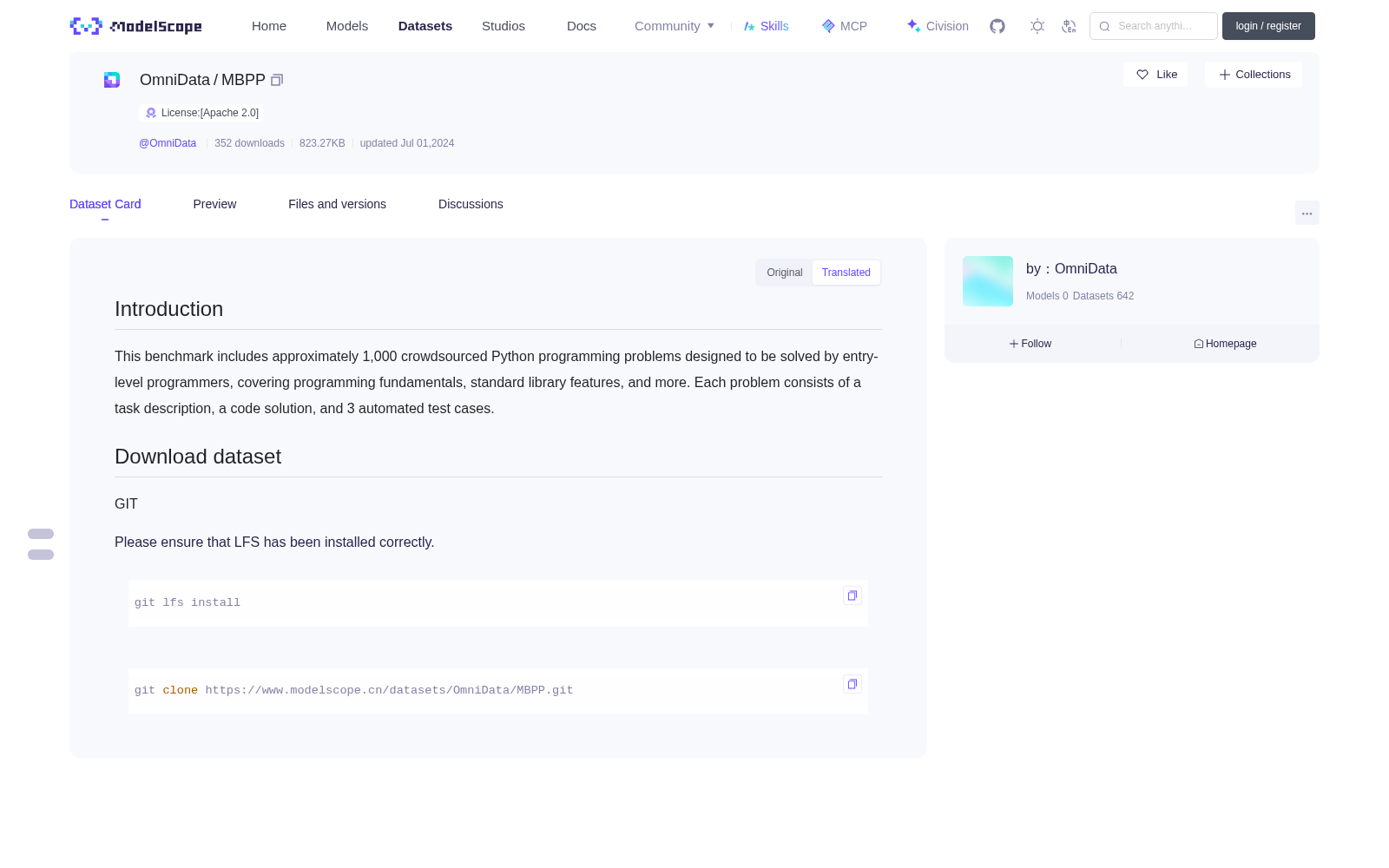Click the upper floating side pill
Screen dimensions: 1389x868
click(41, 534)
